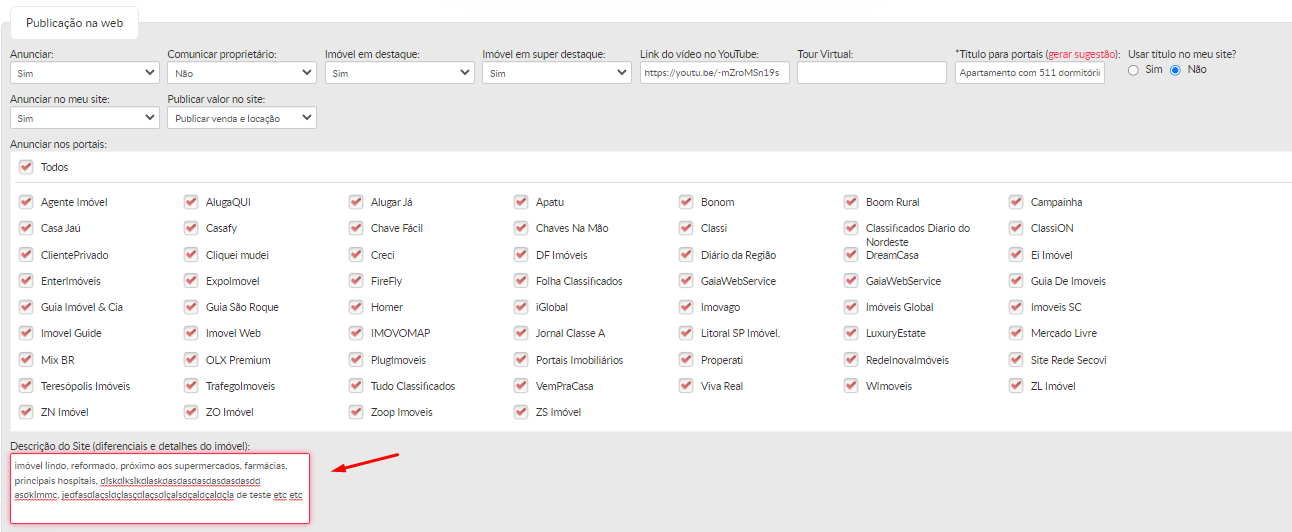Click the gerar sugestão link
Viewport: 1292px width, 532px height.
[1082, 54]
